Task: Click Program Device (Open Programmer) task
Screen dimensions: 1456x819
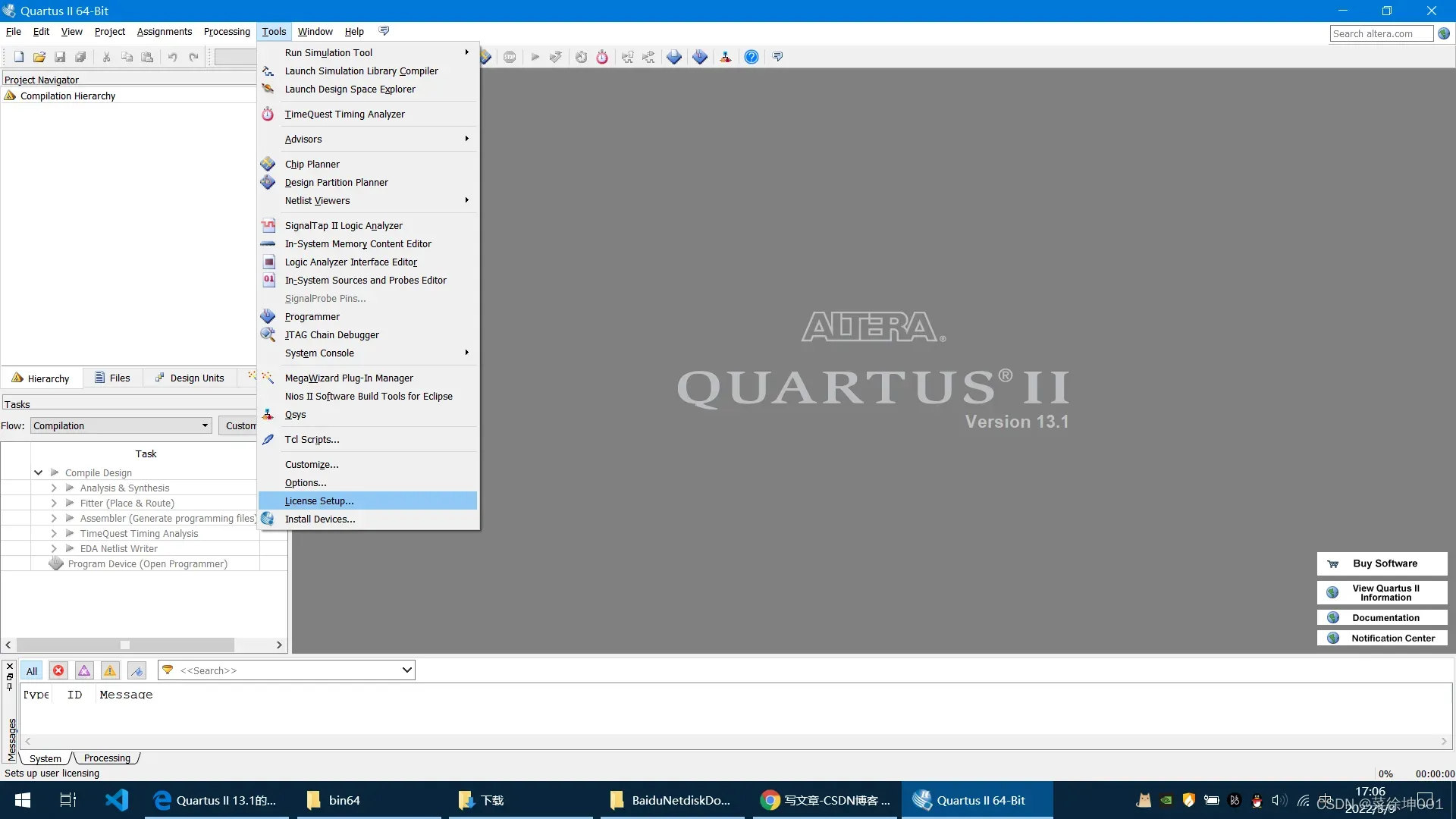Action: pyautogui.click(x=147, y=563)
